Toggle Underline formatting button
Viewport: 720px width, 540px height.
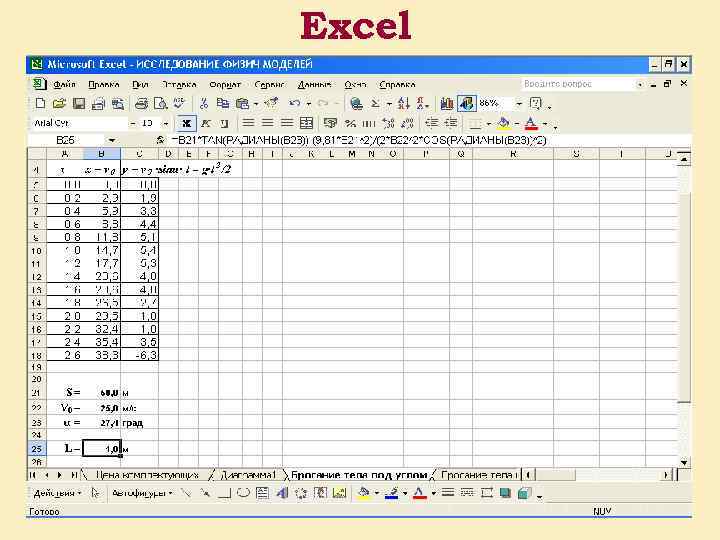tap(224, 124)
